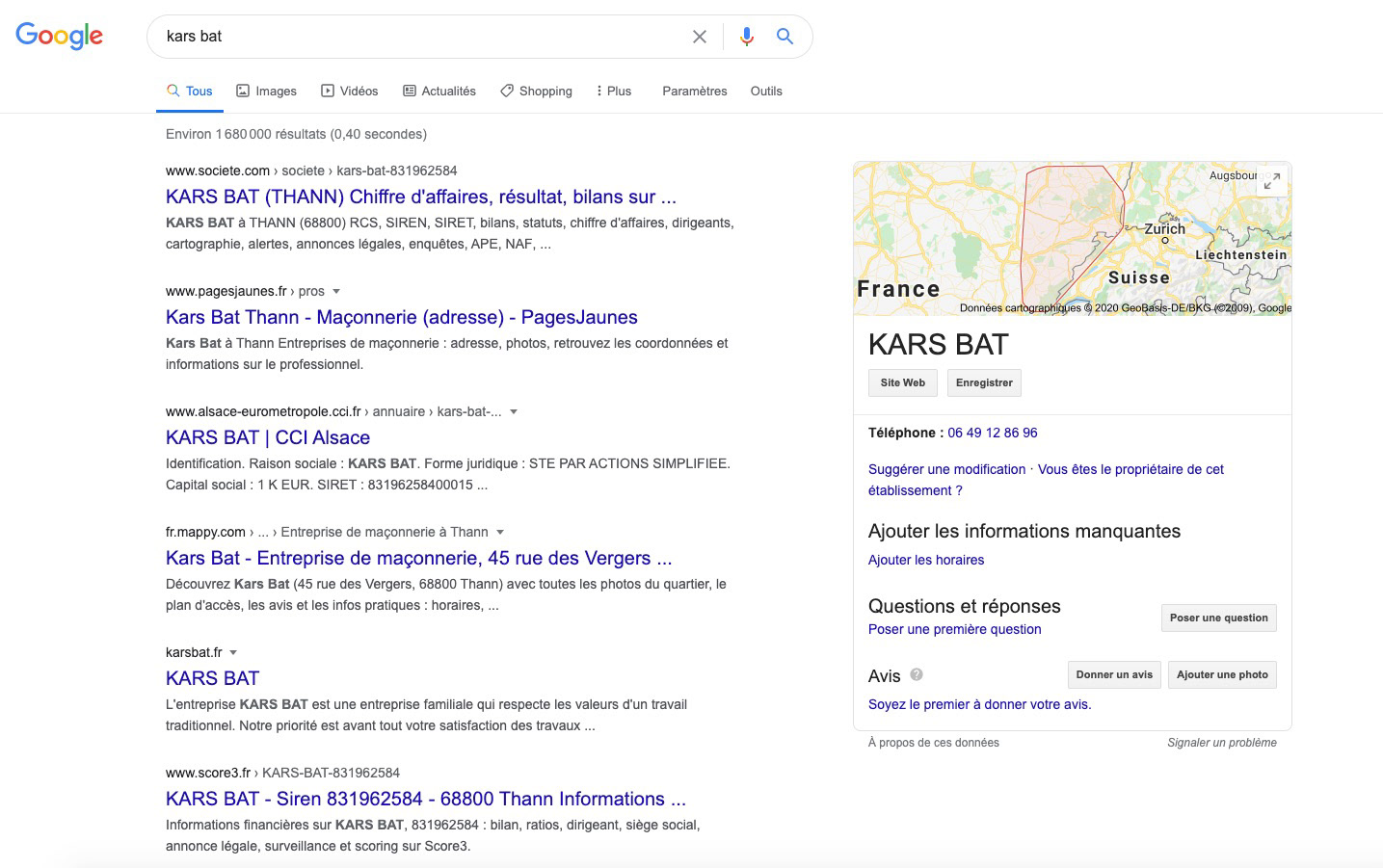Screen dimensions: 1383x868
Task: Open the Actualités tab
Action: coord(439,91)
